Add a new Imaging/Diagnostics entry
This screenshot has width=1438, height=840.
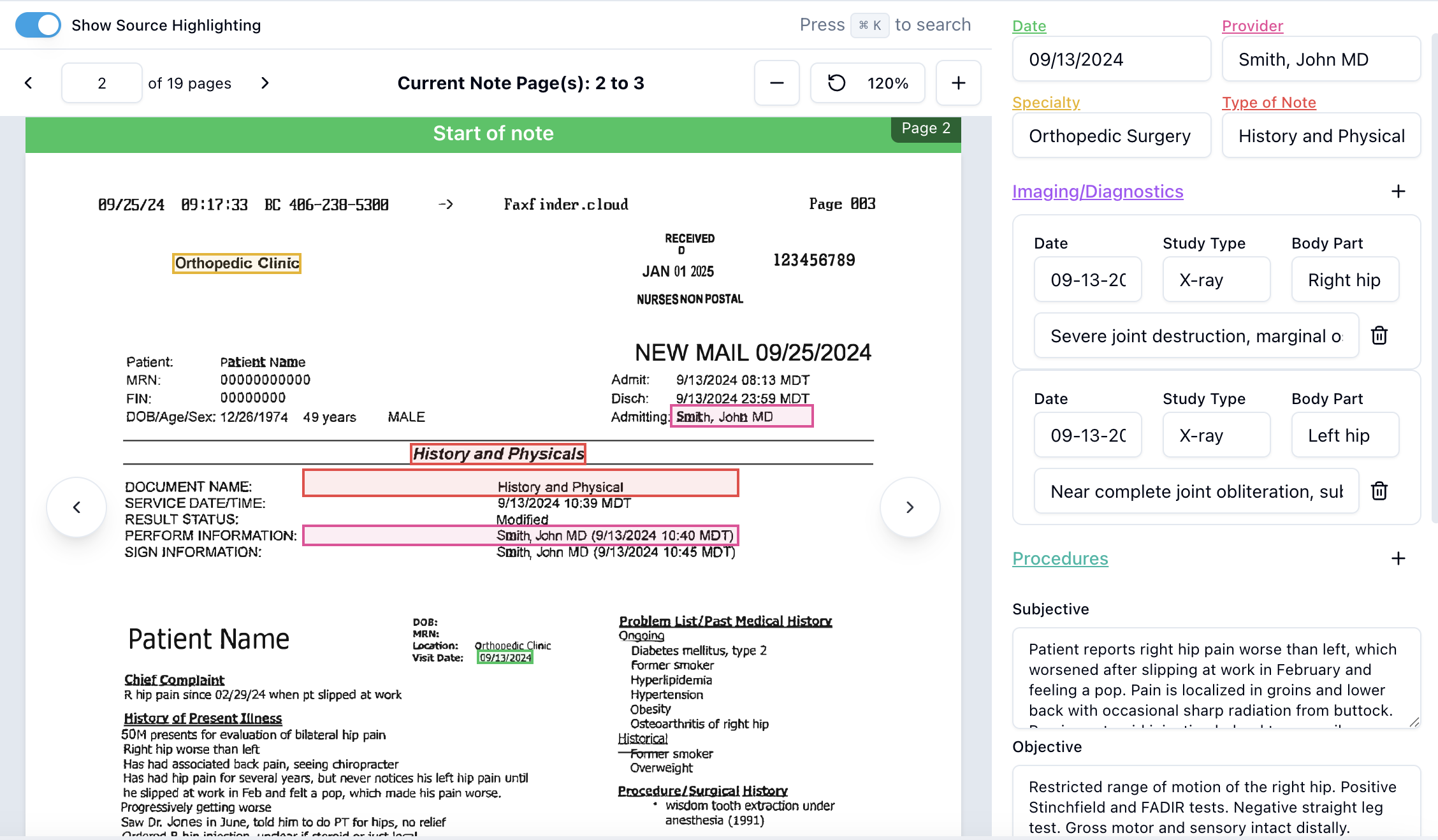[x=1398, y=191]
